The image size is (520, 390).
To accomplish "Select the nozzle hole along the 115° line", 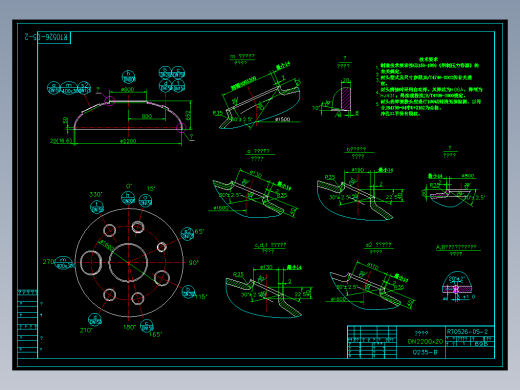I will pos(162,278).
